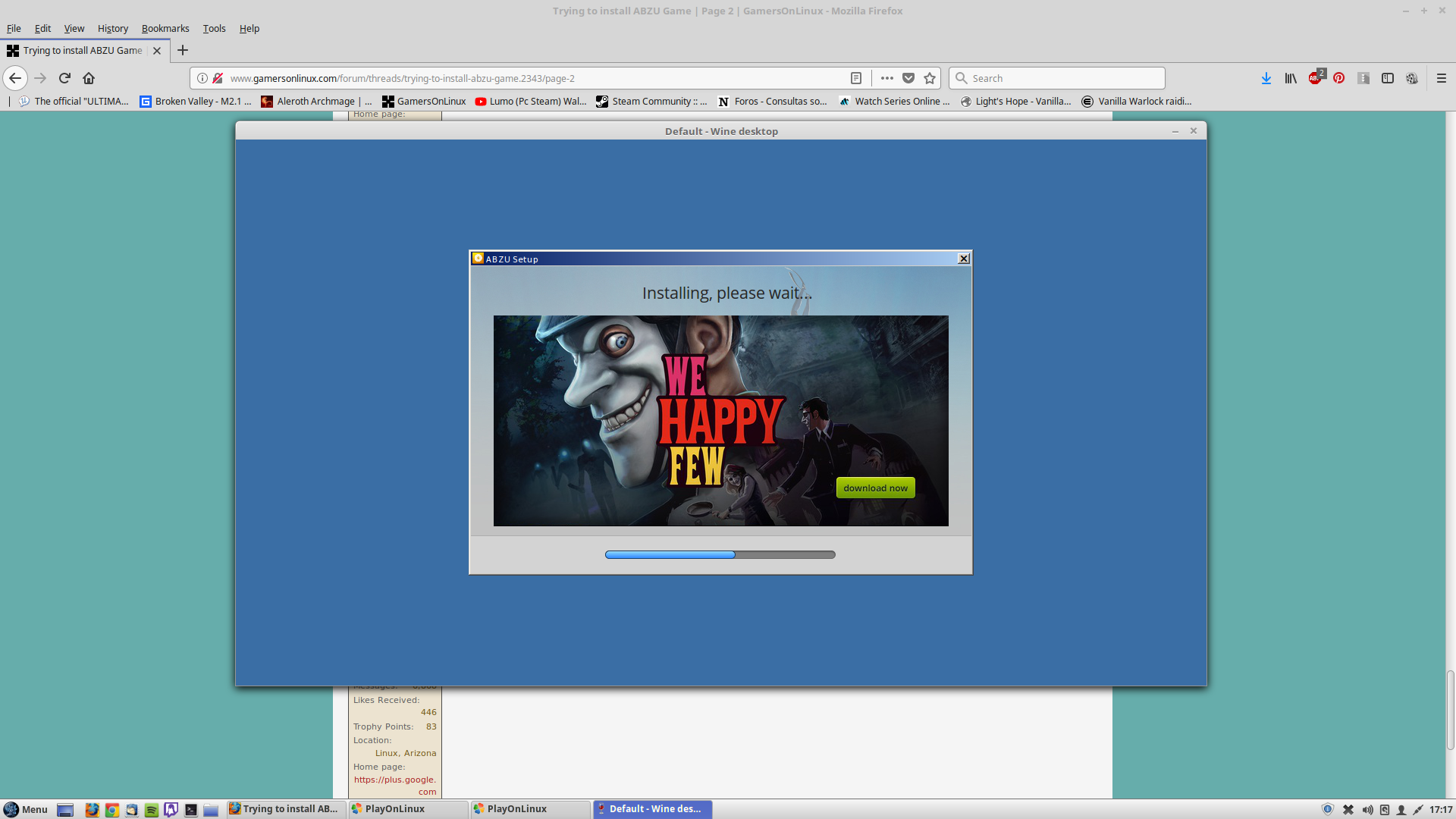Switch to 'Default - Wine des...' taskbar window
The height and width of the screenshot is (819, 1456).
[653, 809]
